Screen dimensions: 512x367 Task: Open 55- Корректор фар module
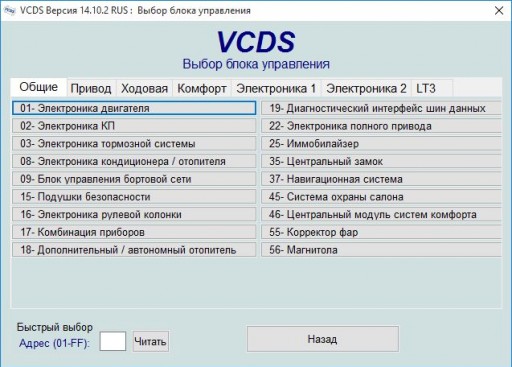tap(381, 232)
